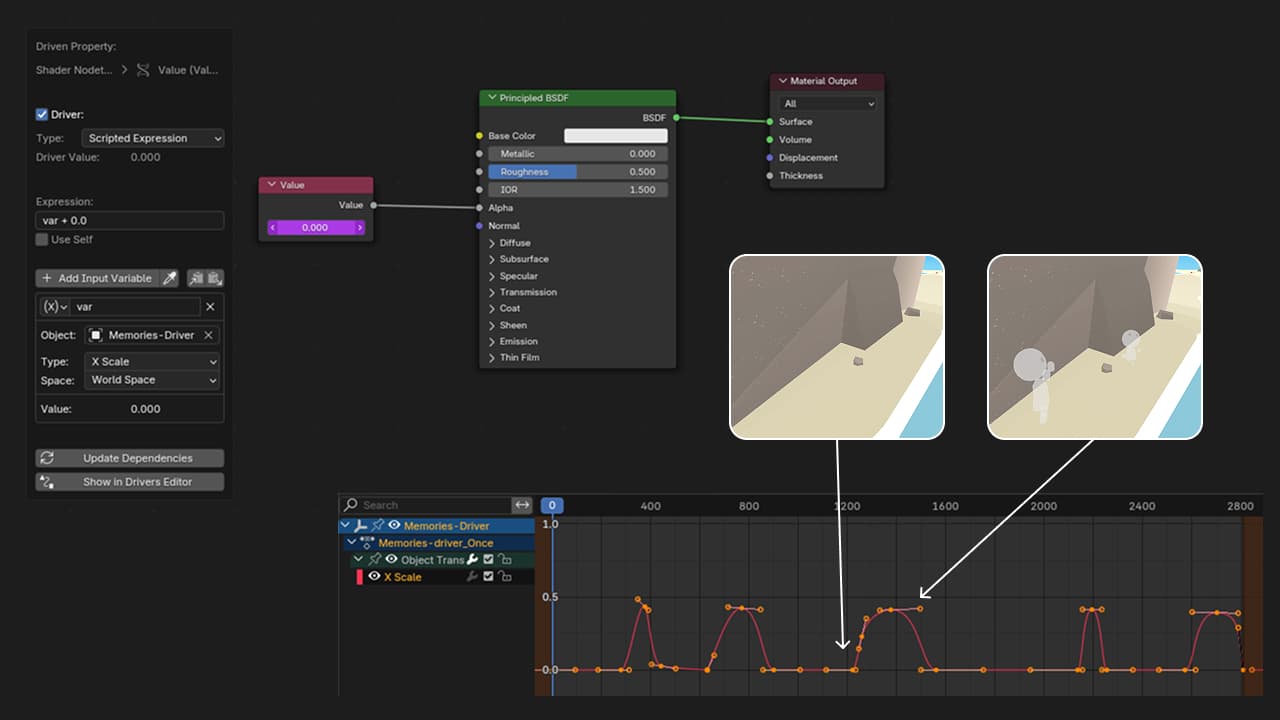Expand the Sheen panel

point(492,325)
